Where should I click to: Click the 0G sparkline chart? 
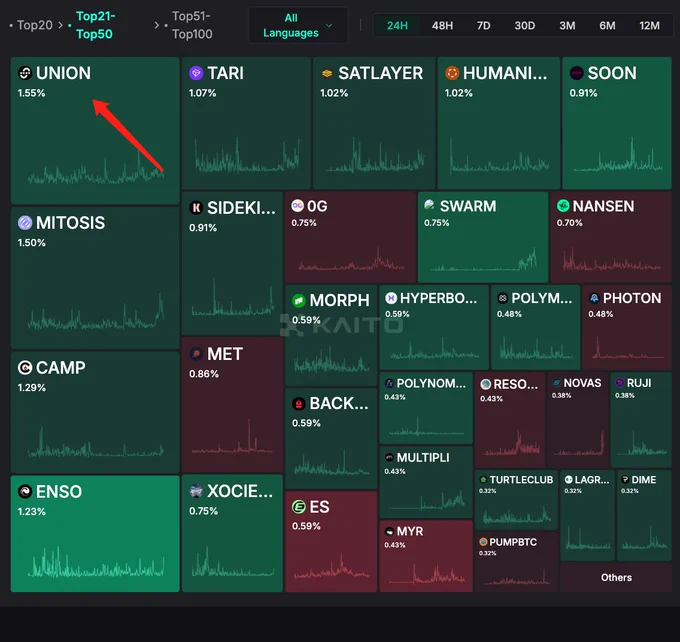point(350,259)
